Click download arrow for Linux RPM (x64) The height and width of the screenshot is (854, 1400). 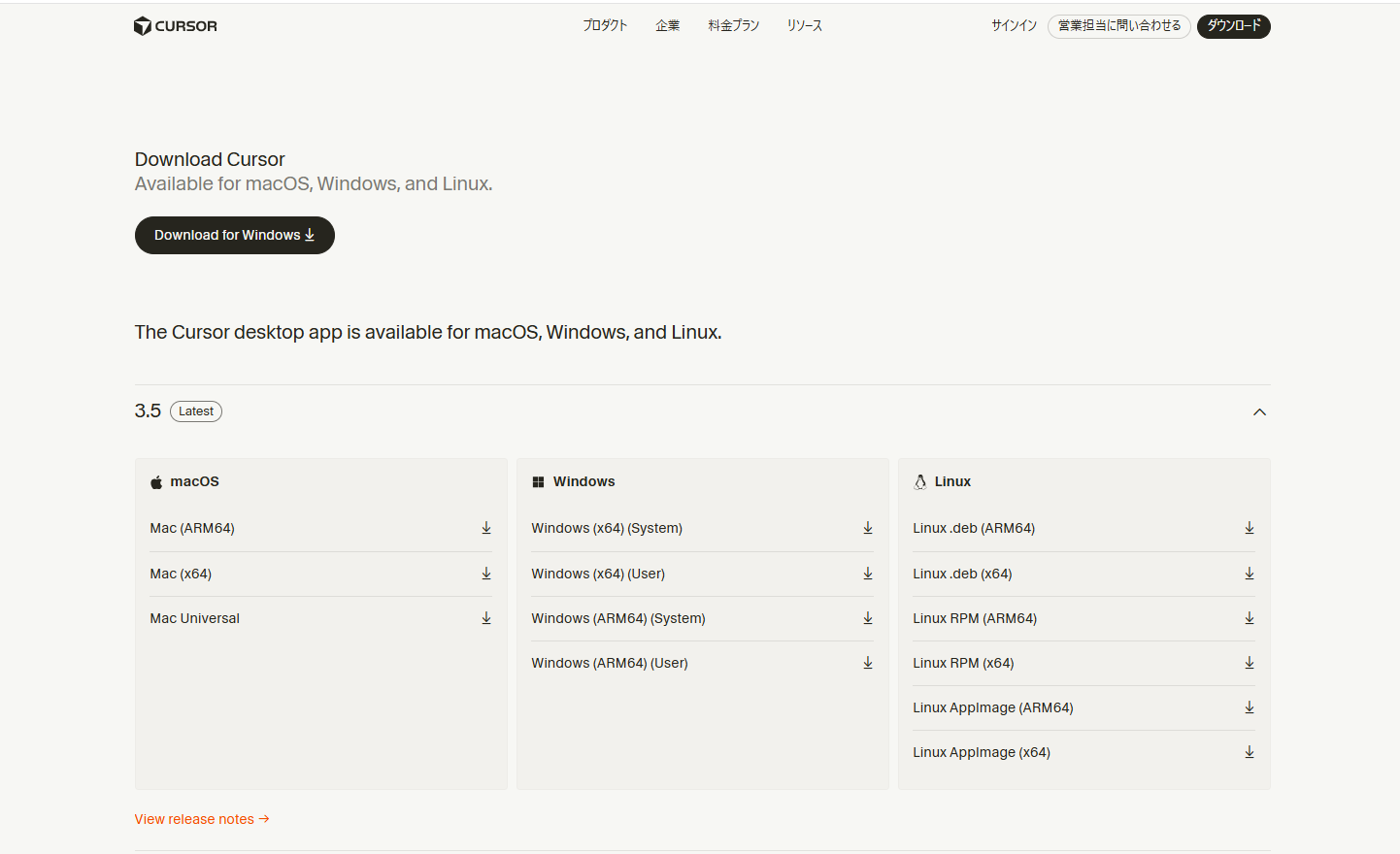[1250, 663]
